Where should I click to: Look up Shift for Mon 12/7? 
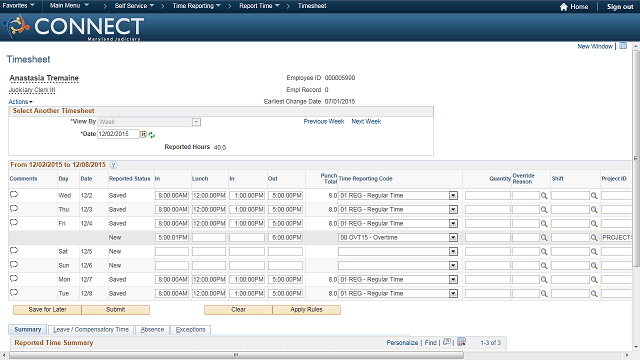(x=594, y=280)
